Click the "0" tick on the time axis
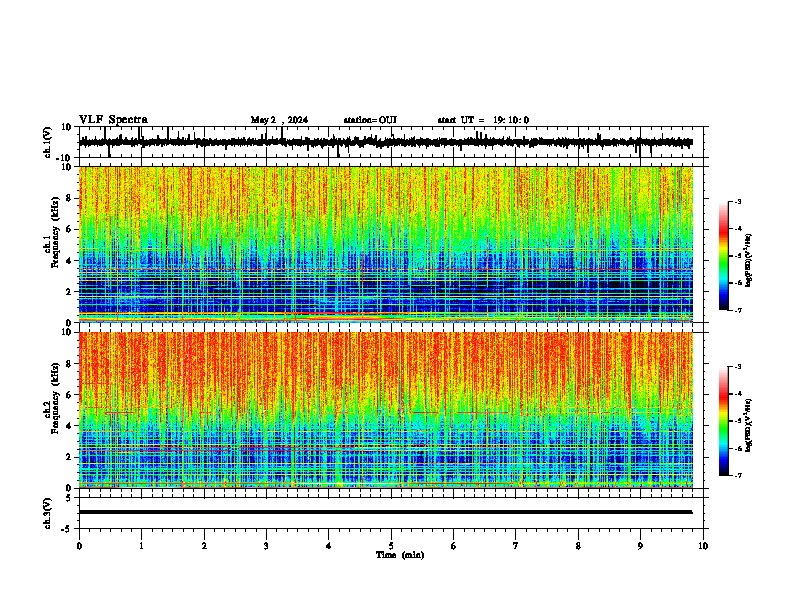Viewport: 792px width, 612px height. coord(79,546)
